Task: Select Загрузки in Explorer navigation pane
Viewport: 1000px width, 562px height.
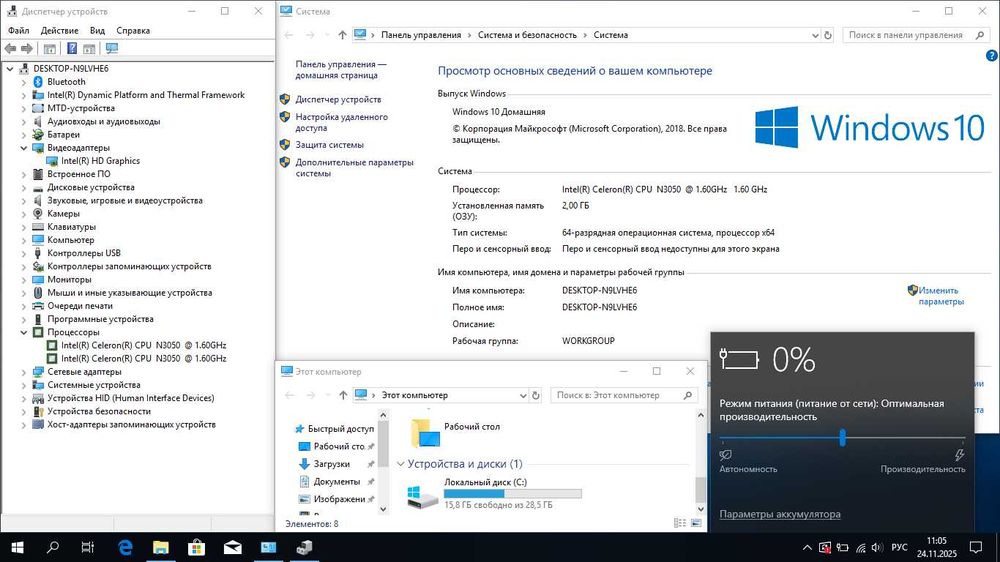Action: pos(331,464)
